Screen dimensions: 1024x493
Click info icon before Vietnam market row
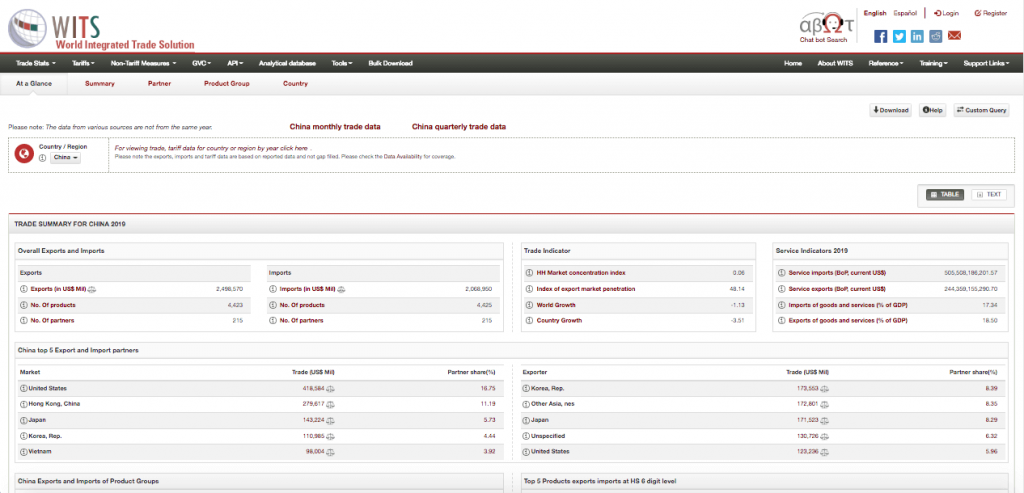(23, 452)
